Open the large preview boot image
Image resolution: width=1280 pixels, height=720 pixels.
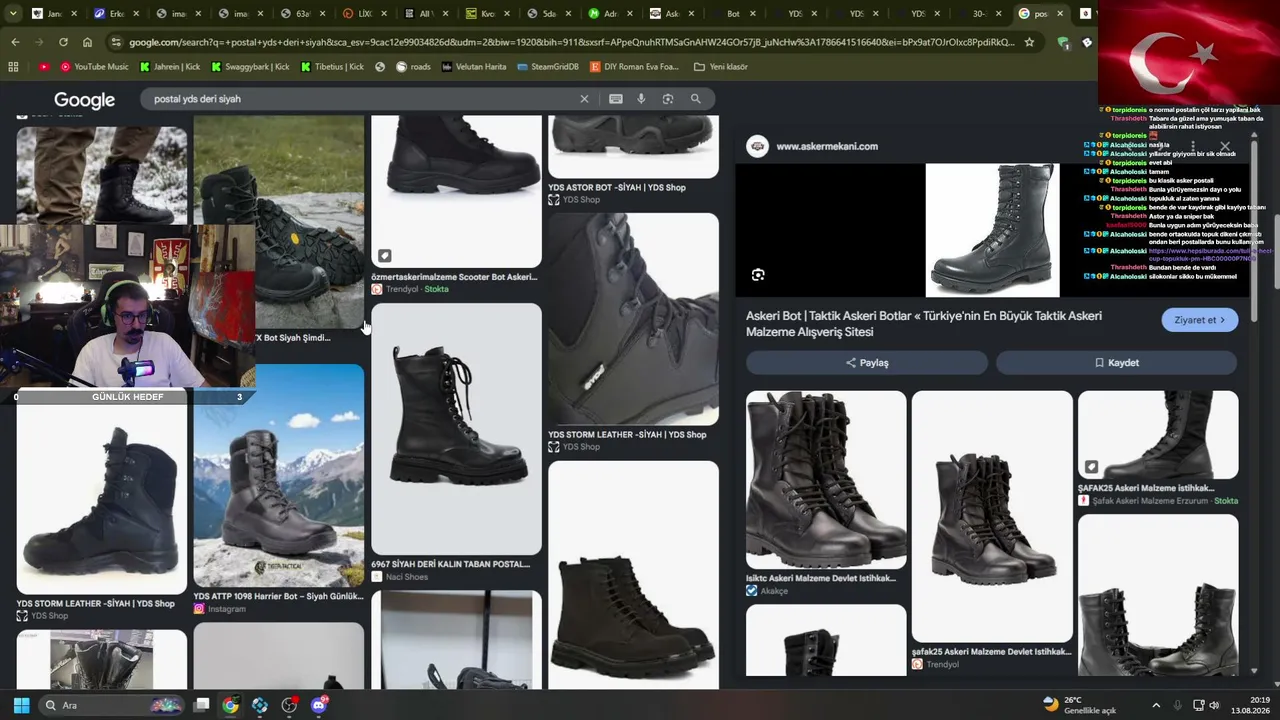(x=992, y=230)
